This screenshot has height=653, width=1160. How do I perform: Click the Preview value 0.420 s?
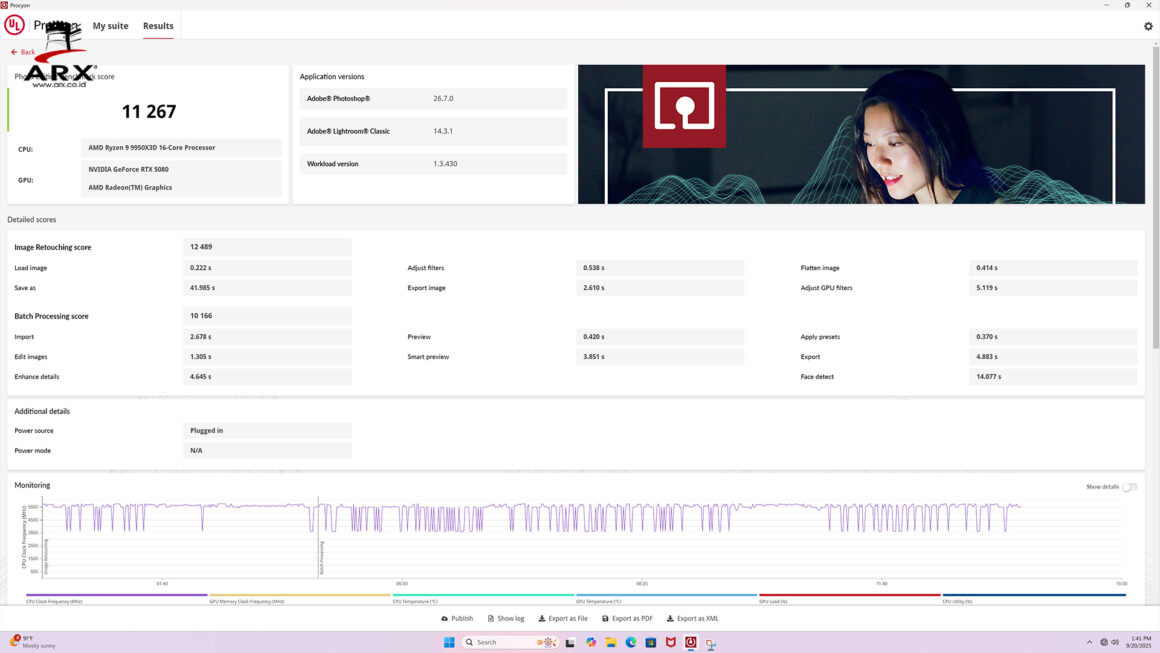click(660, 336)
